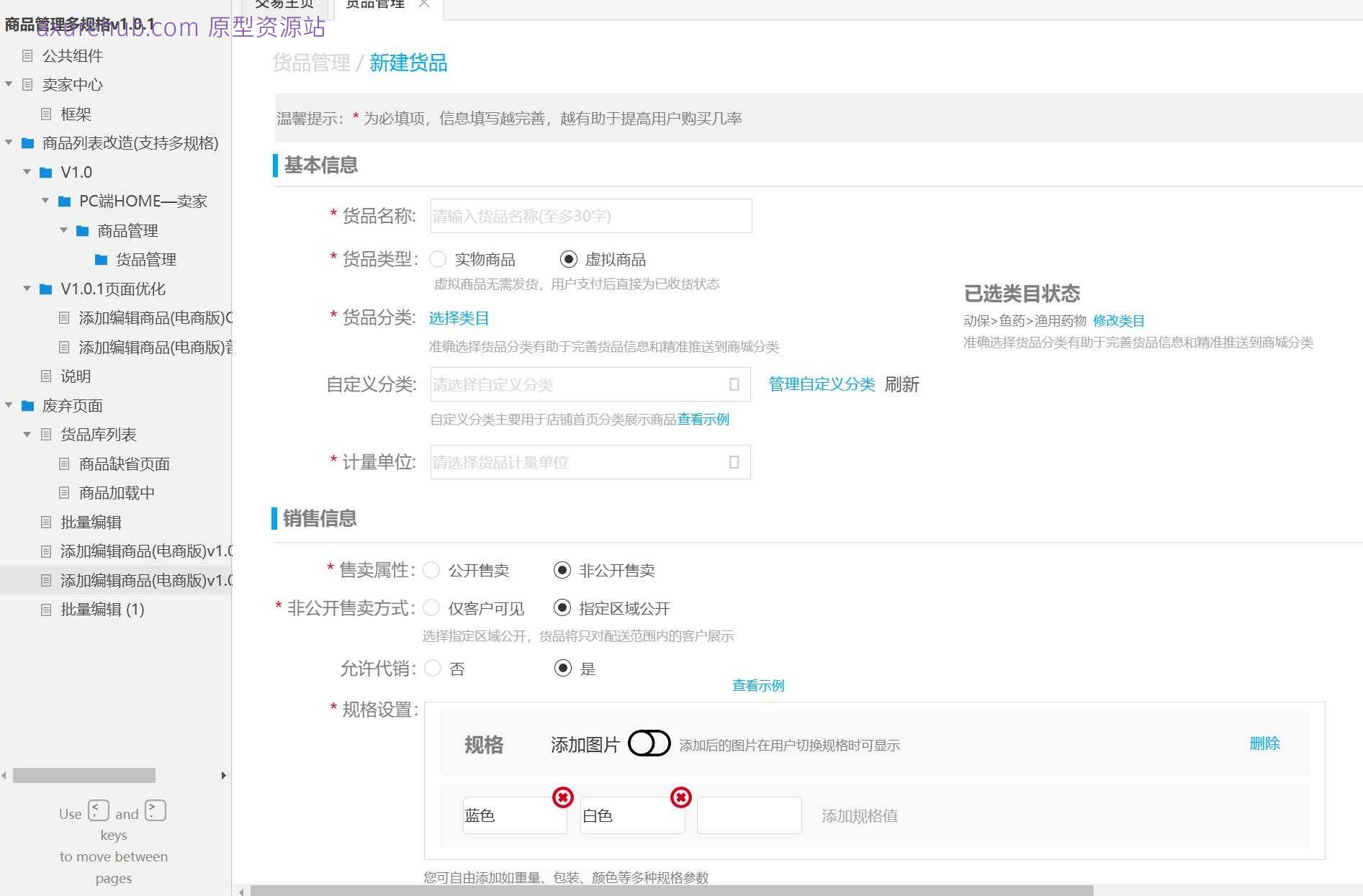The height and width of the screenshot is (896, 1363).
Task: Click the page icon next to 公共组件
Action: point(29,55)
